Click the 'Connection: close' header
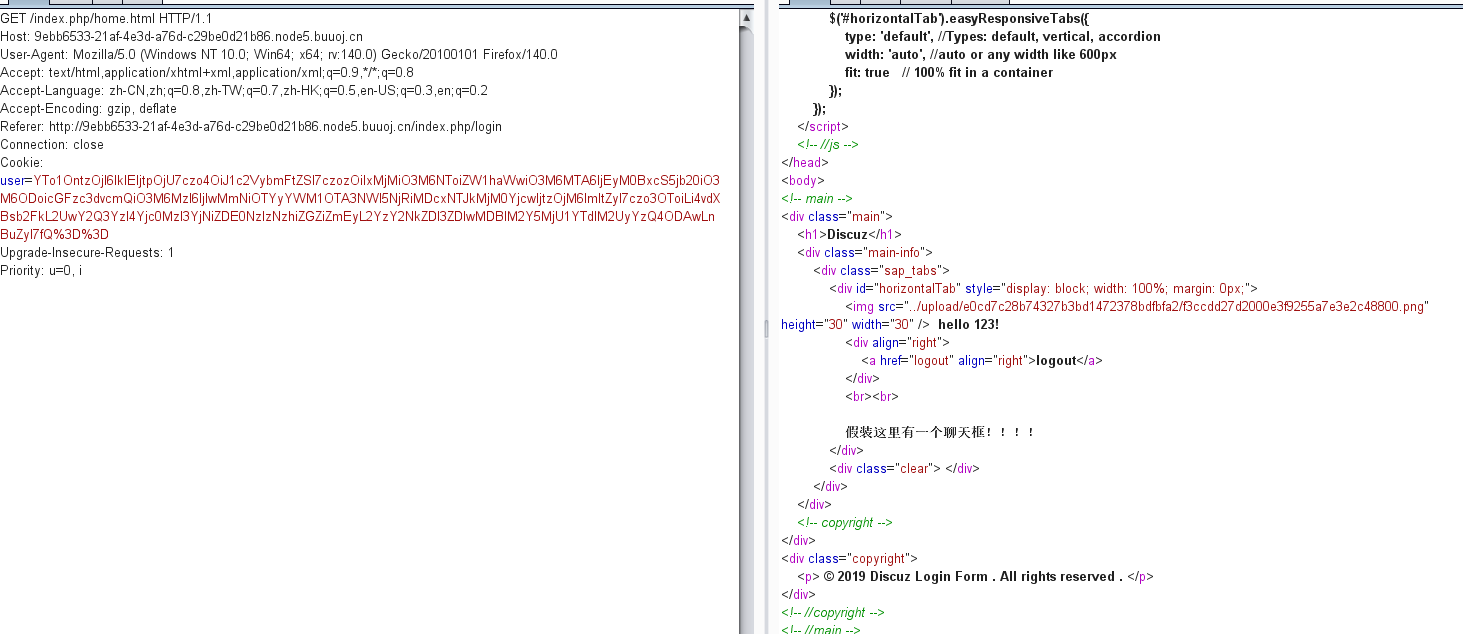 tap(52, 145)
